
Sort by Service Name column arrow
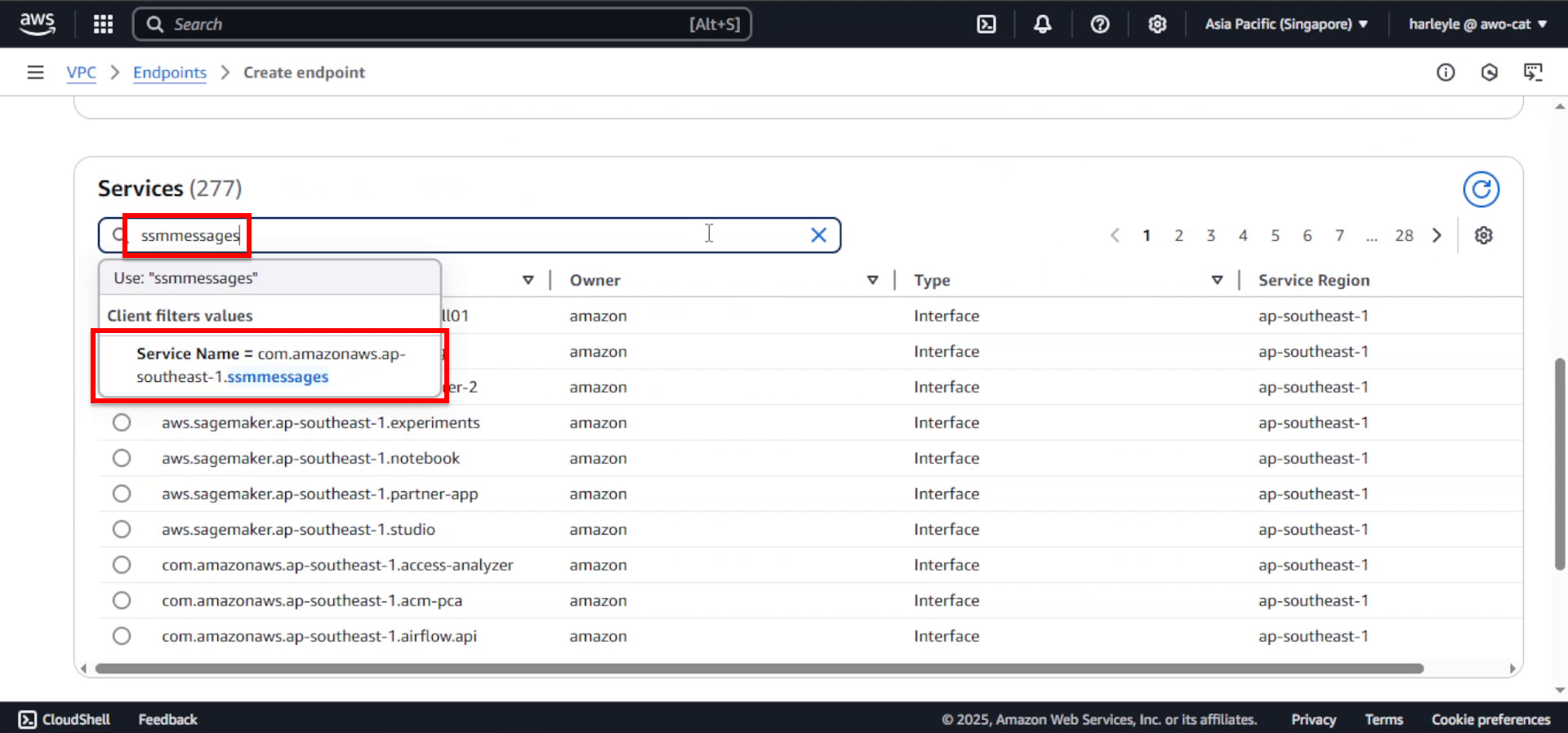[528, 280]
